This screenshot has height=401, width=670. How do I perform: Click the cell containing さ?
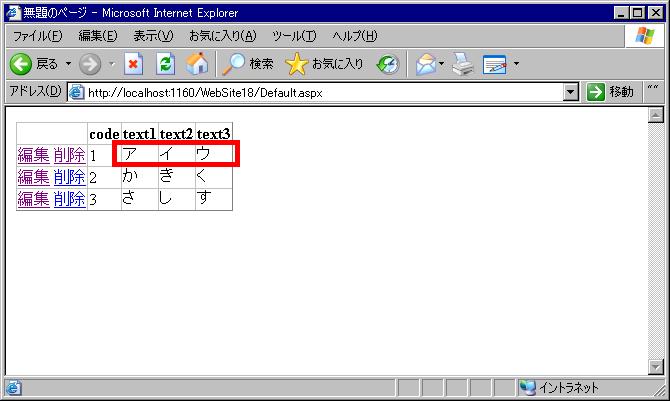[140, 199]
